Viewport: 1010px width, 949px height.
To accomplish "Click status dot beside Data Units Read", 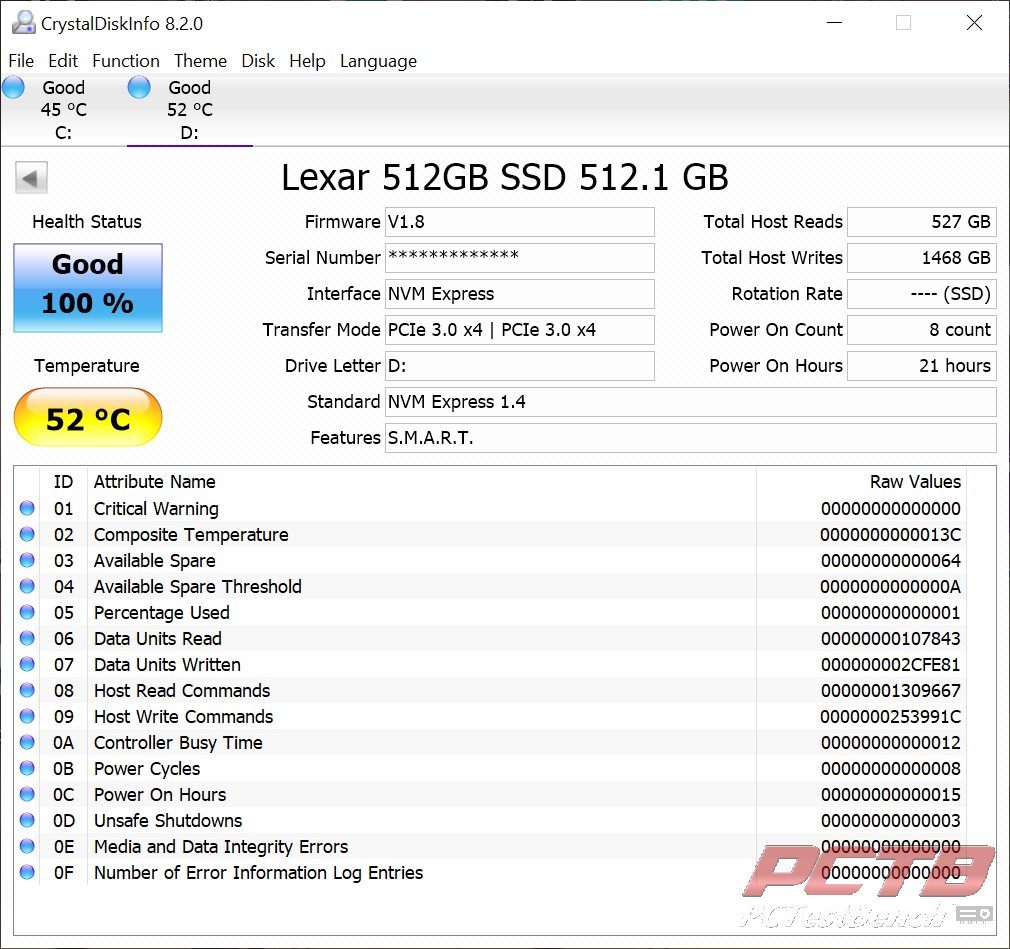I will [27, 638].
